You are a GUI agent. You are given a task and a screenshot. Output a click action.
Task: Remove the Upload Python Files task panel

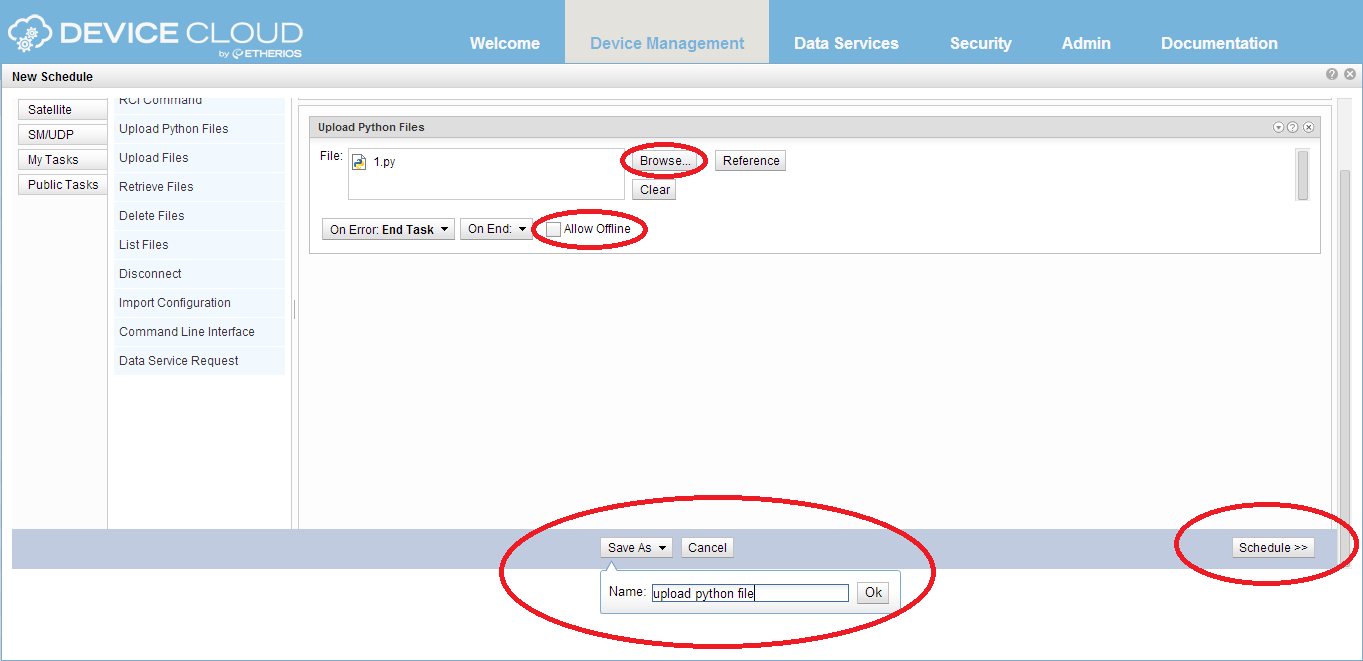tap(1308, 128)
